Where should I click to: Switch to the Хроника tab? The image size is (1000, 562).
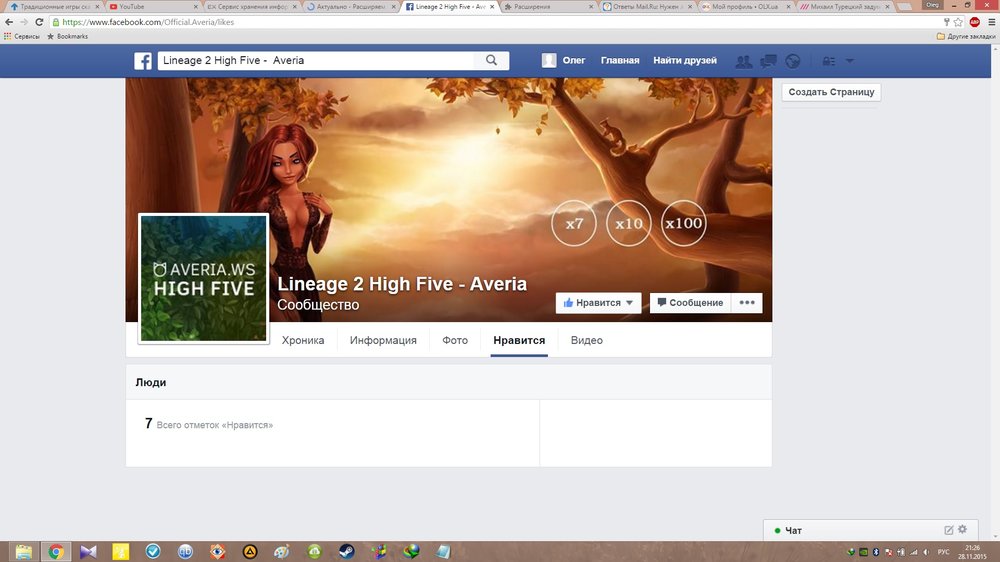(x=303, y=340)
